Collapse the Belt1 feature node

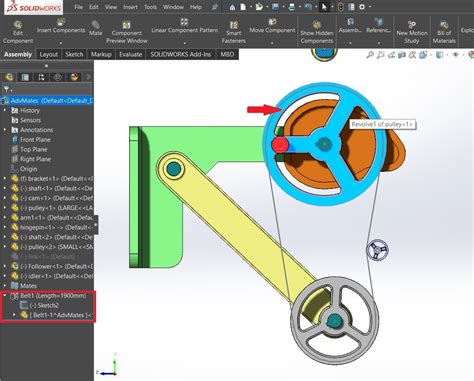[5, 295]
